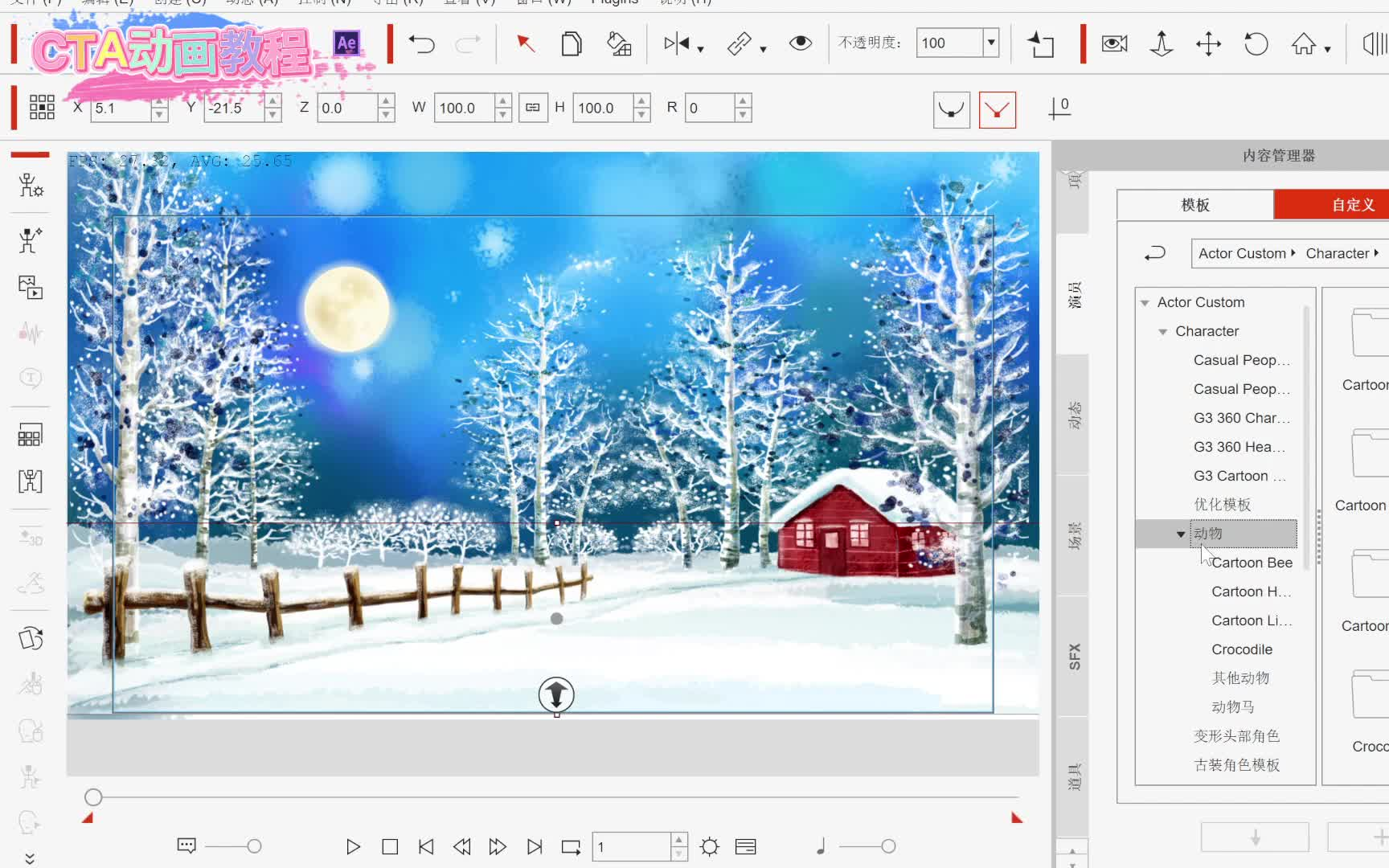Viewport: 1389px width, 868px height.
Task: Open the paint bucket material tool
Action: 619,44
